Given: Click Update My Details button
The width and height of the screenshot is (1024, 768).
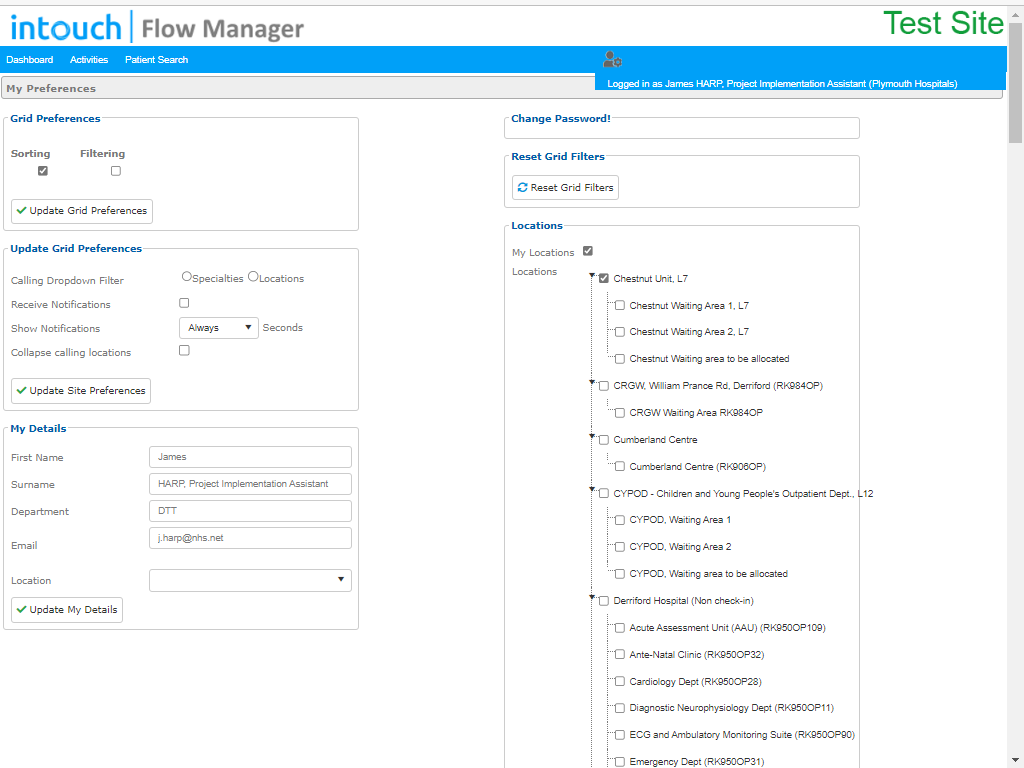Looking at the screenshot, I should [67, 609].
